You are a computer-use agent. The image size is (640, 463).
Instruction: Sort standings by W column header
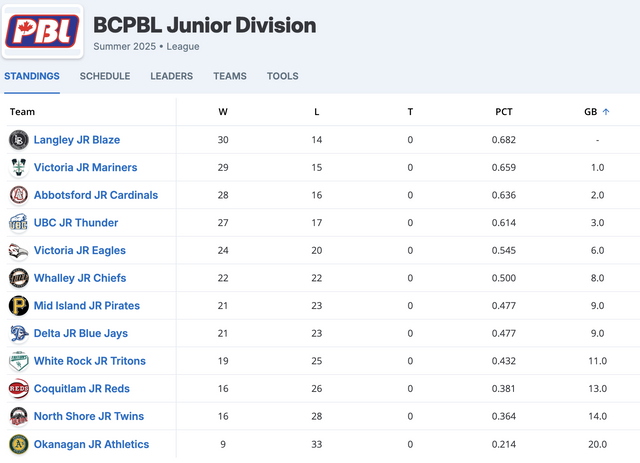tap(223, 112)
